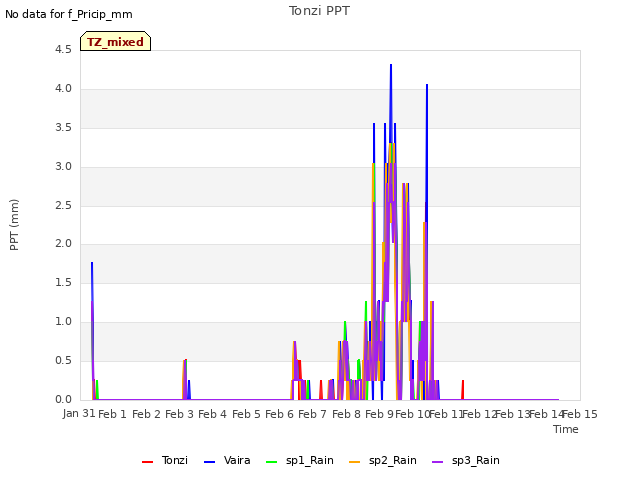Click the Feb 7 x-axis tick label
Image resolution: width=640 pixels, height=480 pixels.
pos(312,414)
